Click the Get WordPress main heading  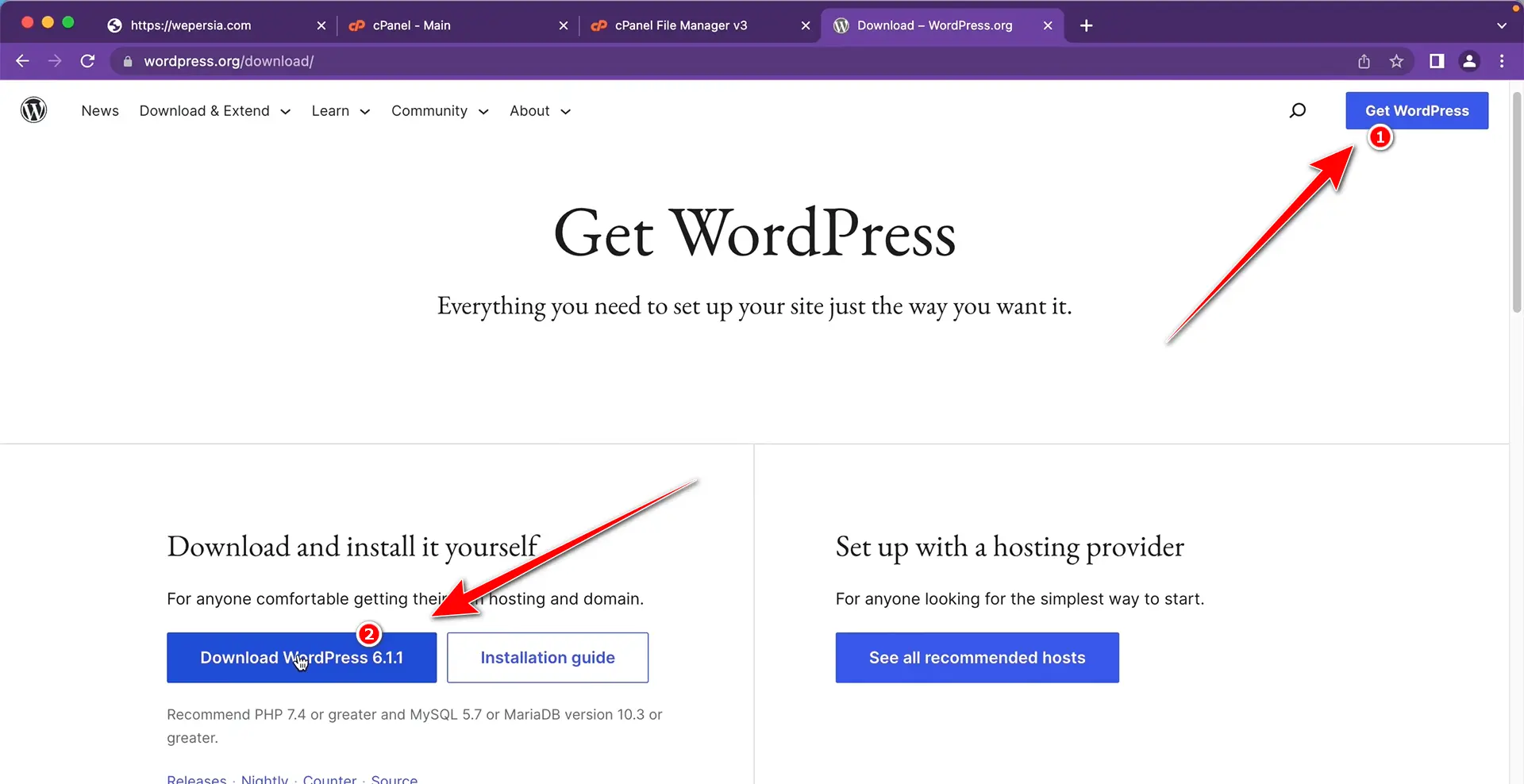[754, 233]
